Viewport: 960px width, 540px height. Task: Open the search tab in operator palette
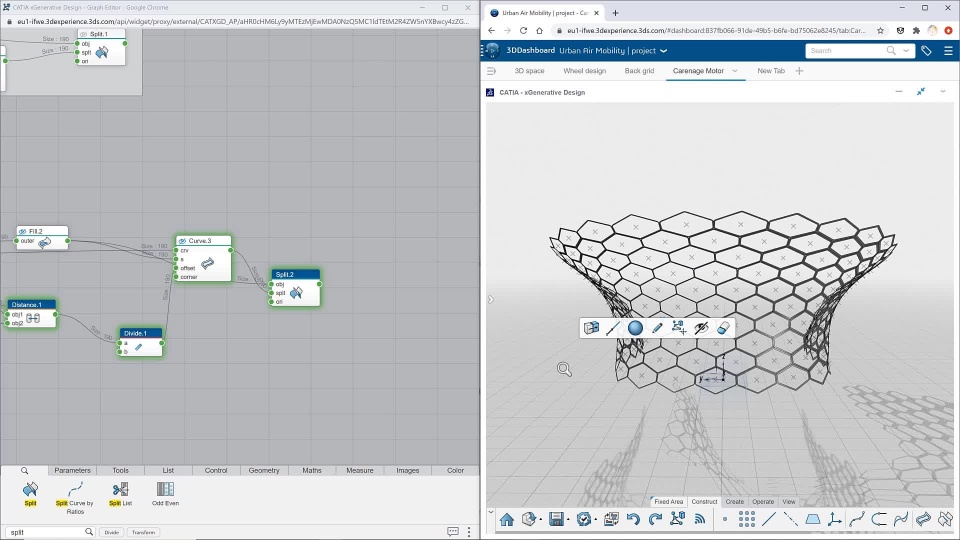click(x=24, y=470)
